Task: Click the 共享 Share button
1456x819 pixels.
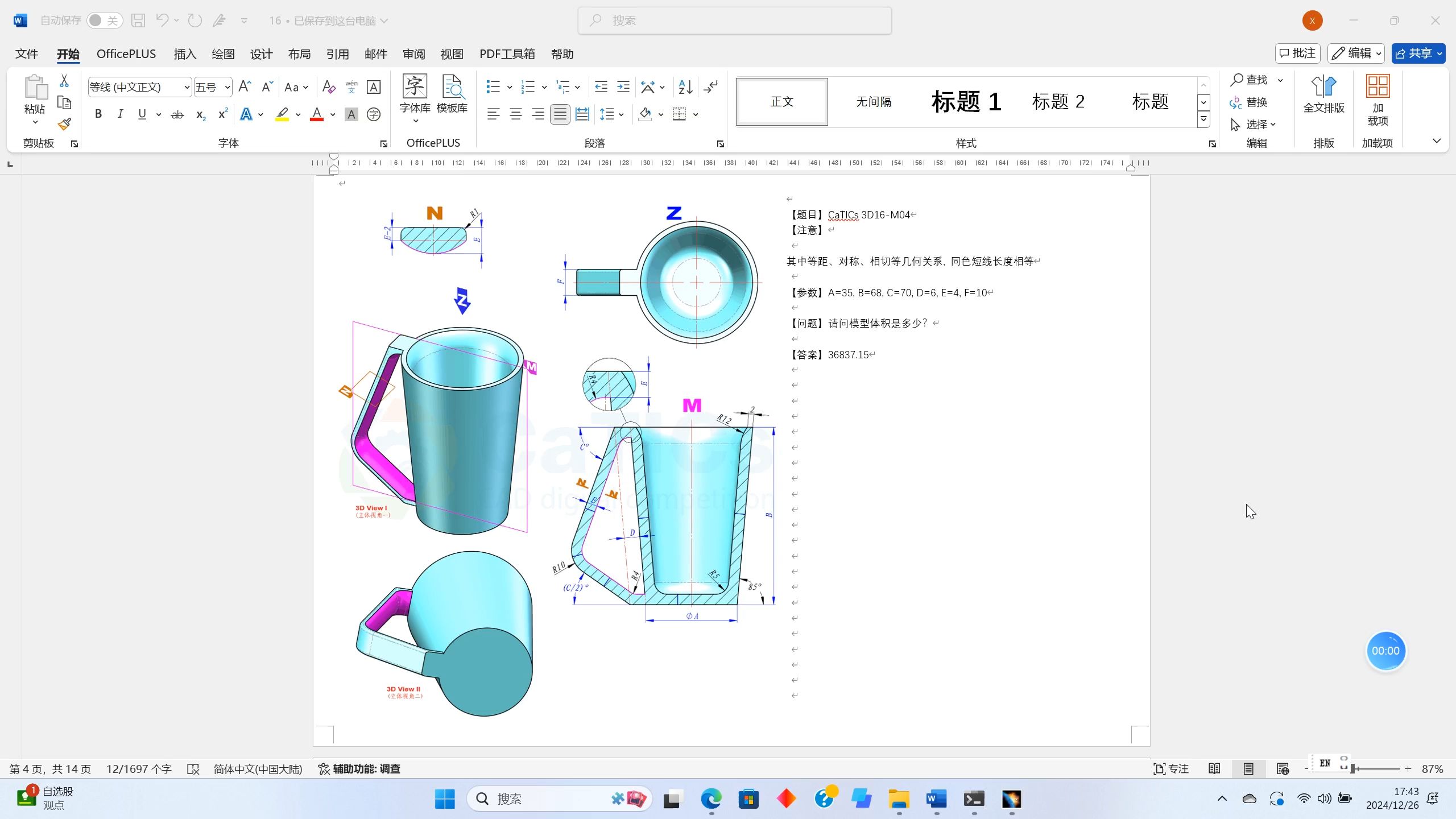Action: tap(1418, 53)
